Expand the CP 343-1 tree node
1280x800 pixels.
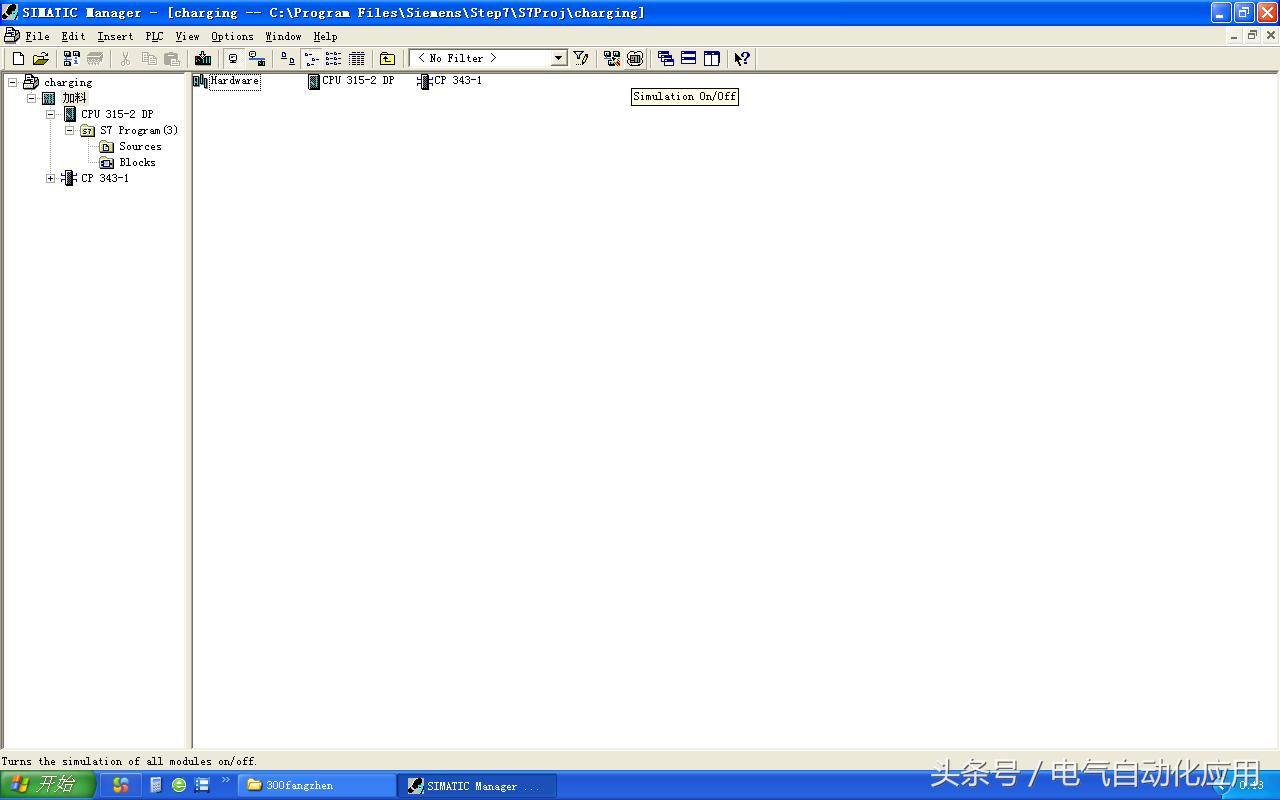(x=51, y=178)
